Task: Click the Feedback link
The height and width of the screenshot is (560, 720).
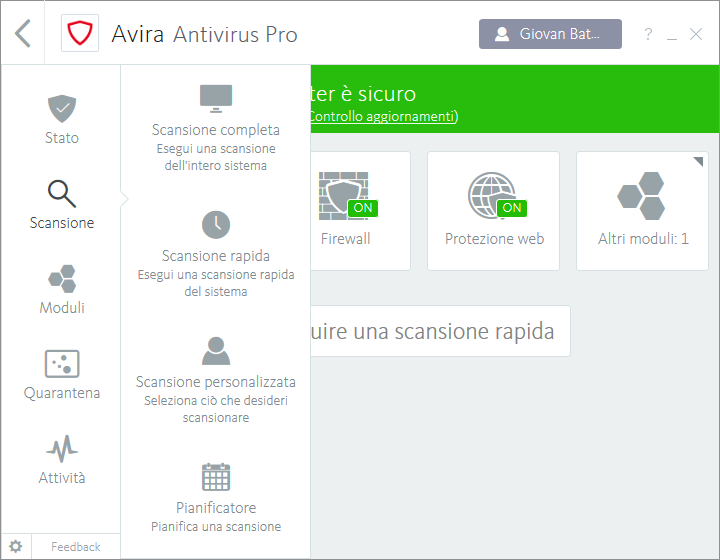Action: pos(76,547)
